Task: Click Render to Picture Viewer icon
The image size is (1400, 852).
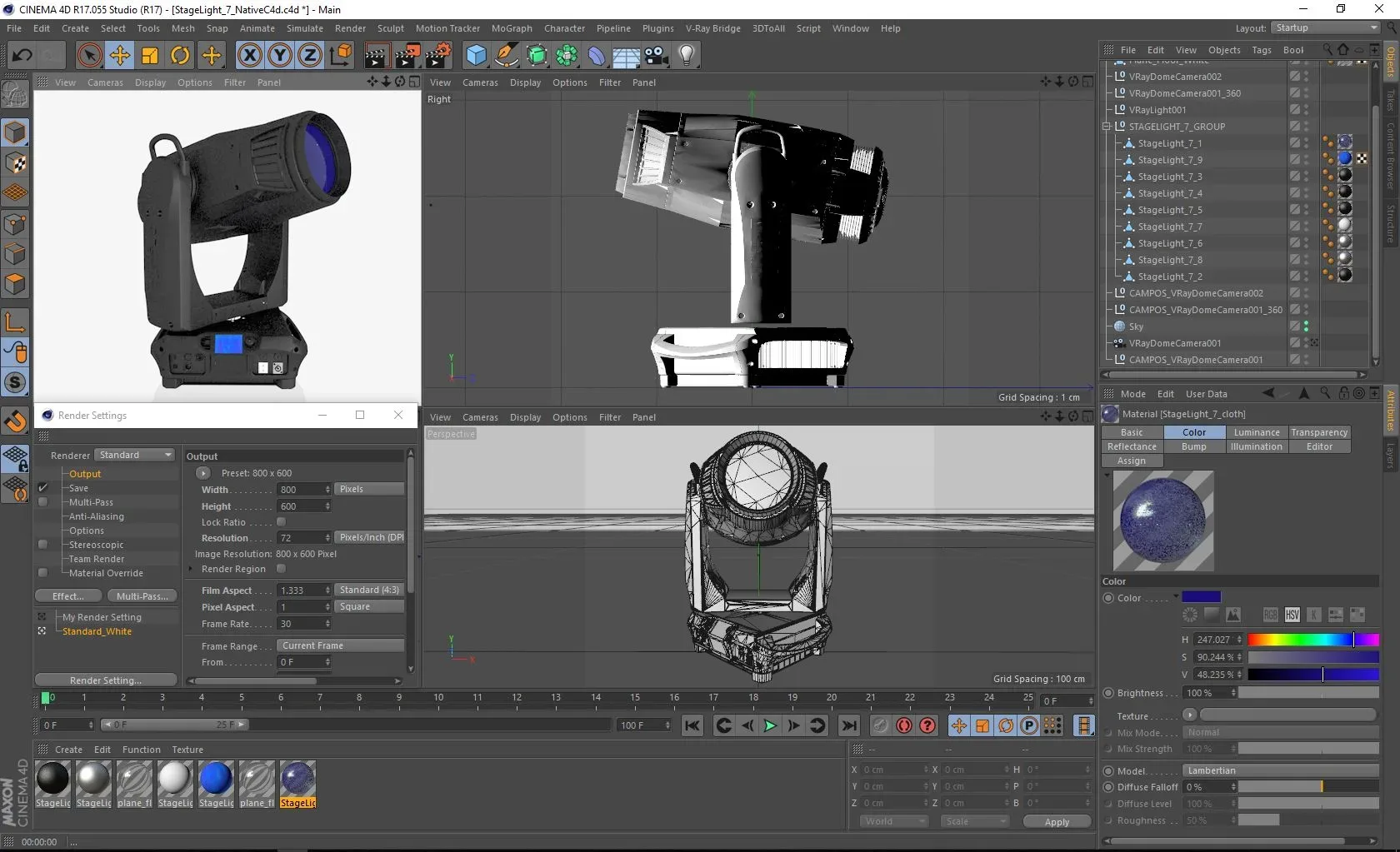Action: point(407,56)
